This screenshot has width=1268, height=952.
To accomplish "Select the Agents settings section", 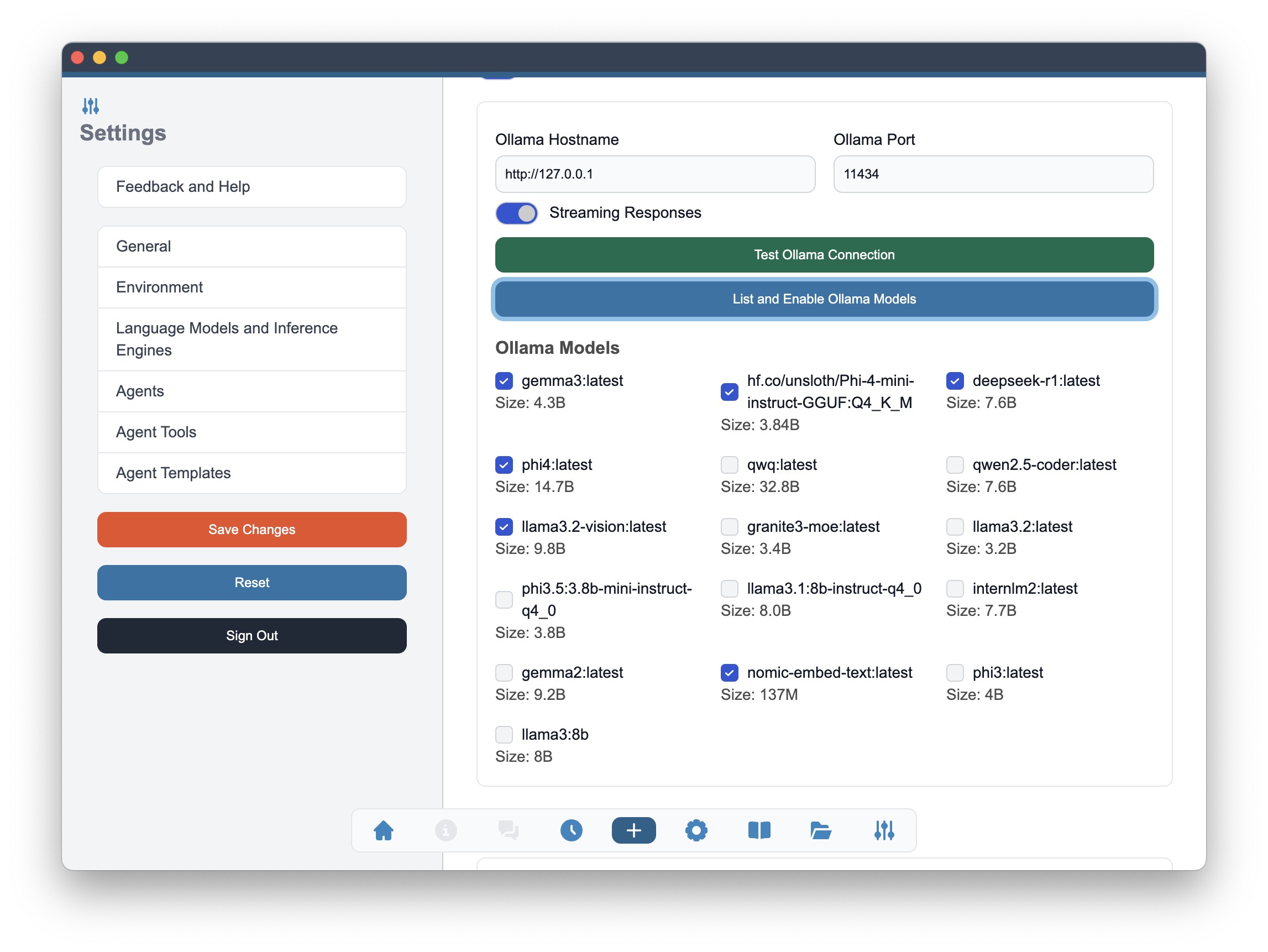I will click(251, 391).
